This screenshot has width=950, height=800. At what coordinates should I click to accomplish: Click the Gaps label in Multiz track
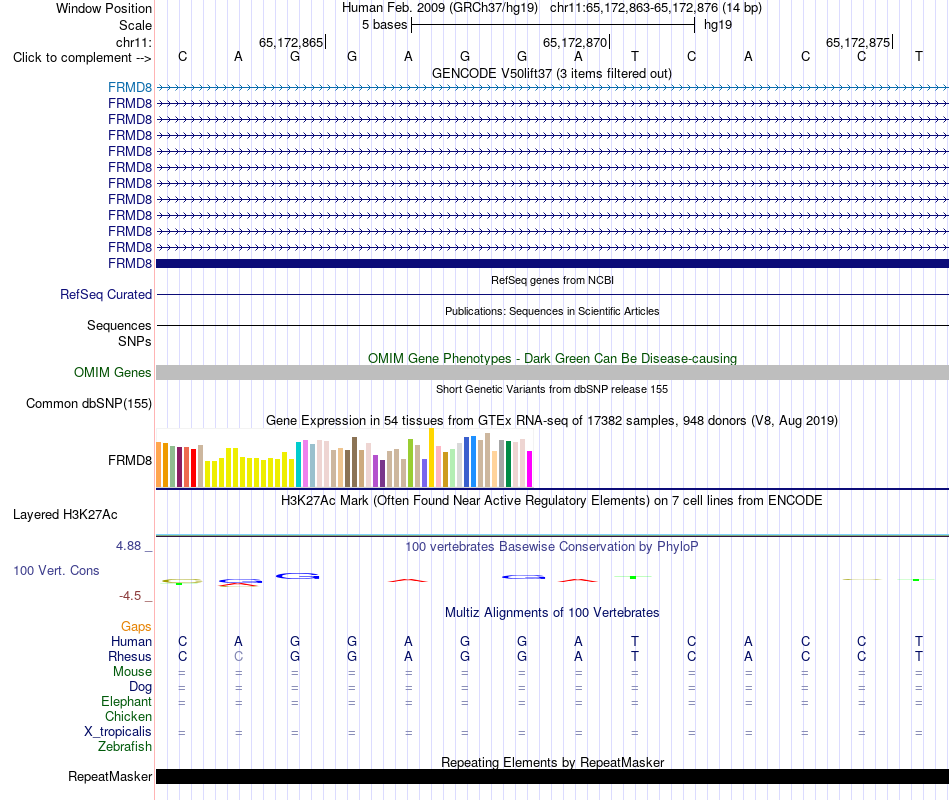click(136, 627)
